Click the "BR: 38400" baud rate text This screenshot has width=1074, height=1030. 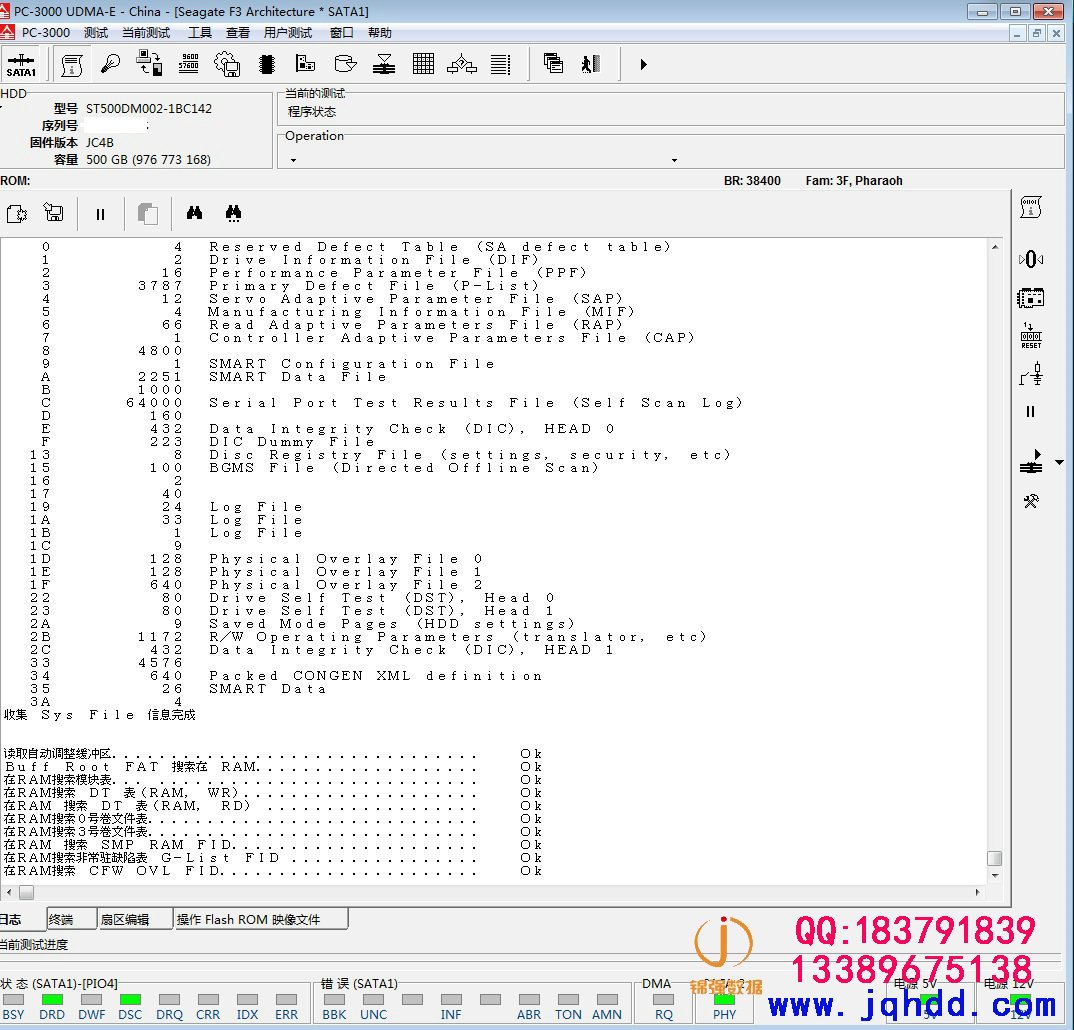pos(752,181)
